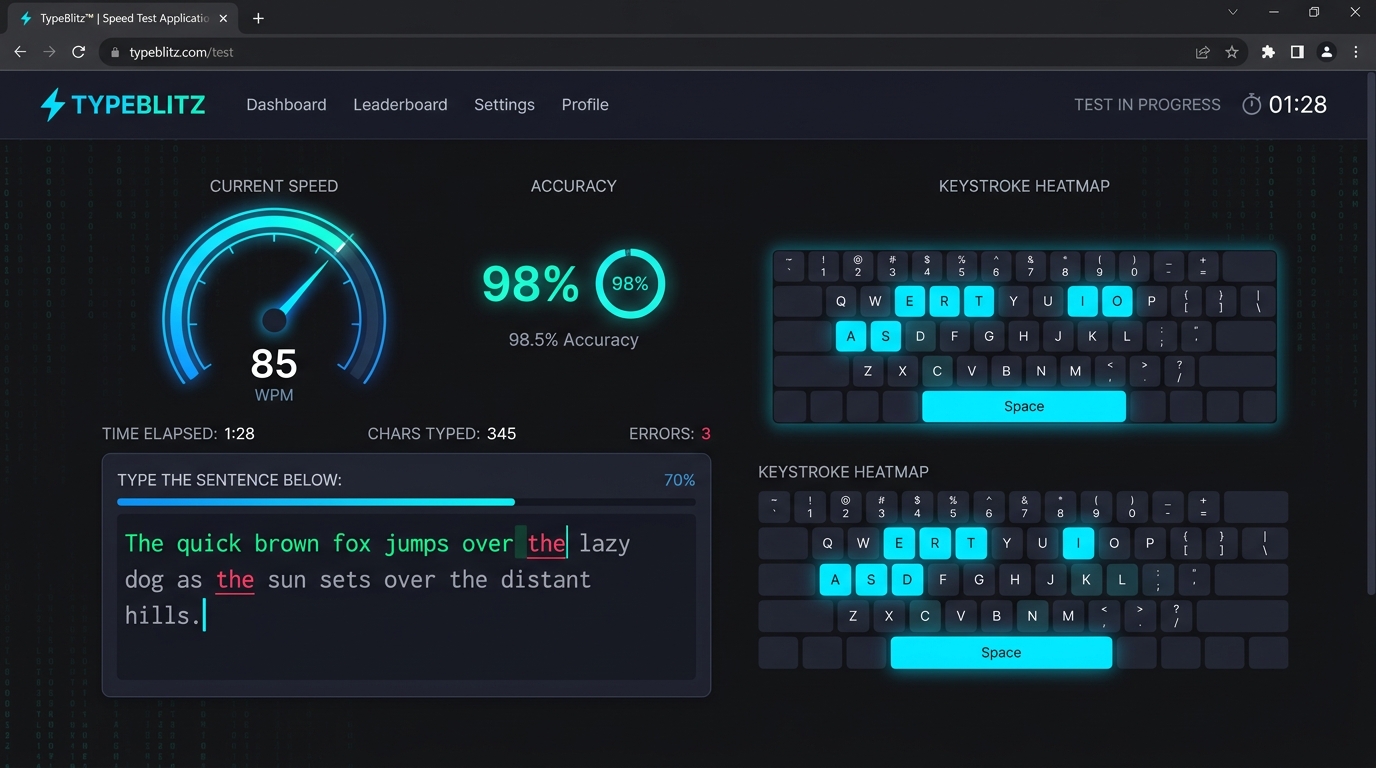Go back with the browser back arrow
Viewport: 1376px width, 768px height.
(x=20, y=52)
